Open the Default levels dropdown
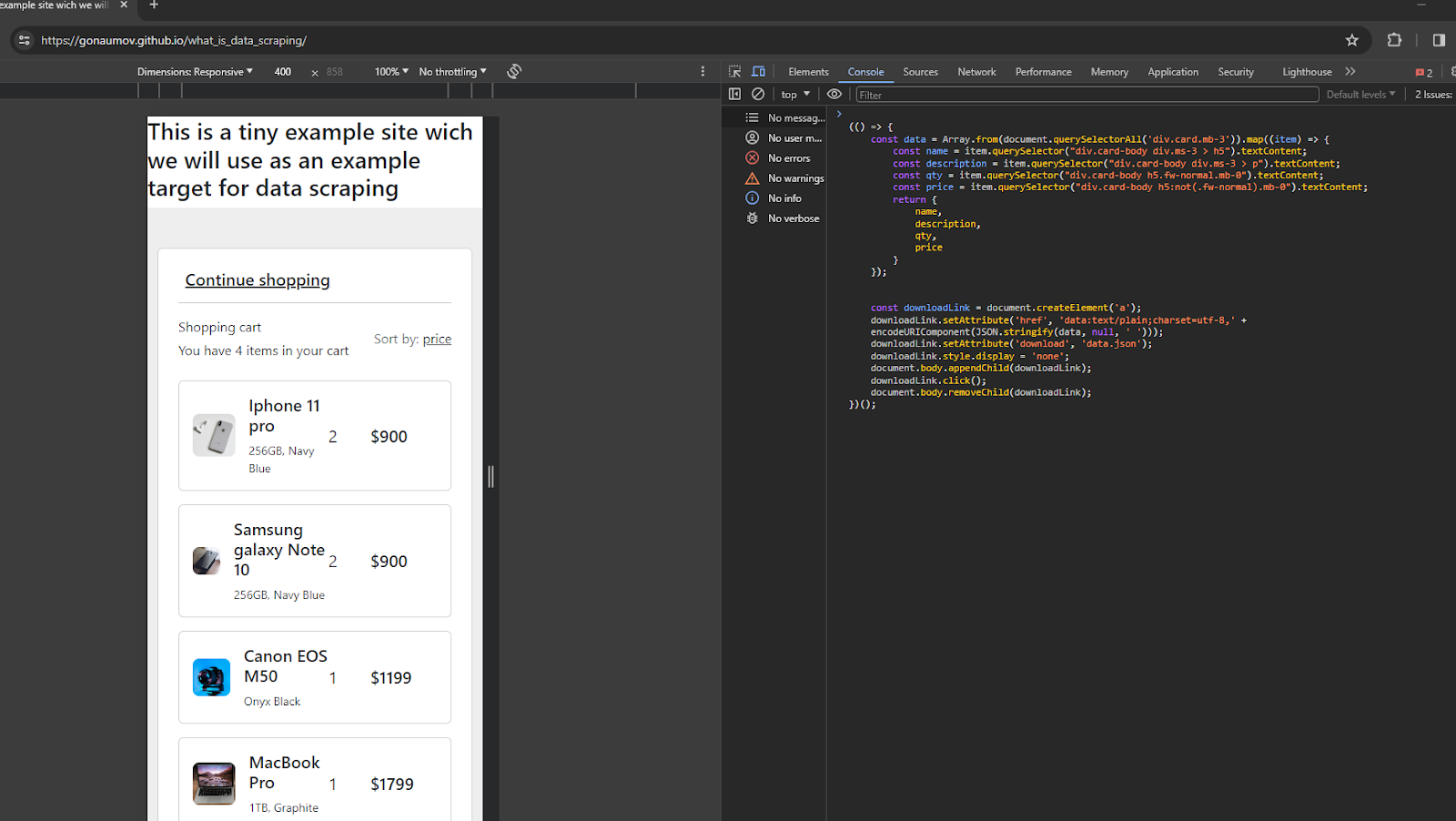 point(1359,93)
